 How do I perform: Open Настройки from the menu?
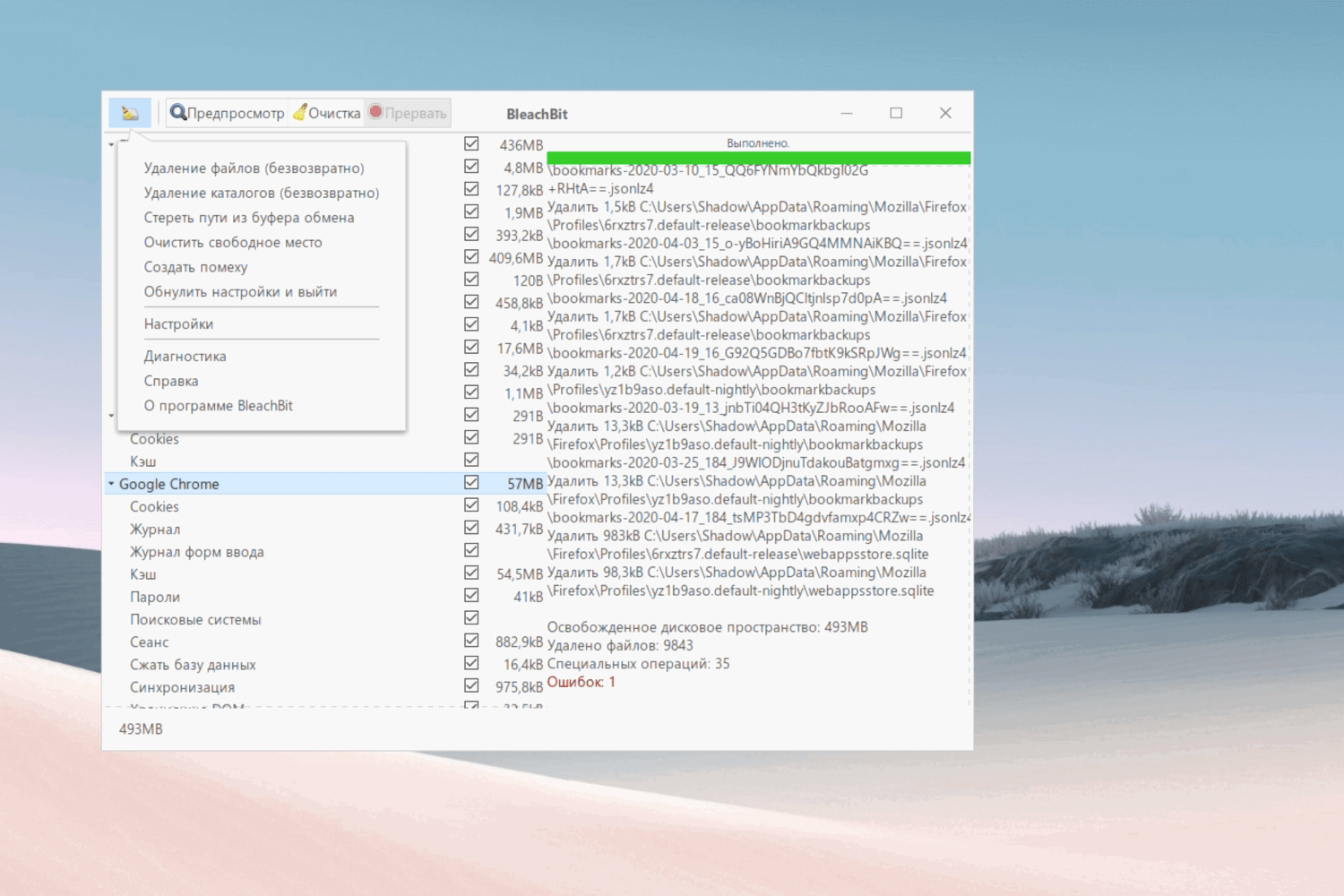click(177, 323)
